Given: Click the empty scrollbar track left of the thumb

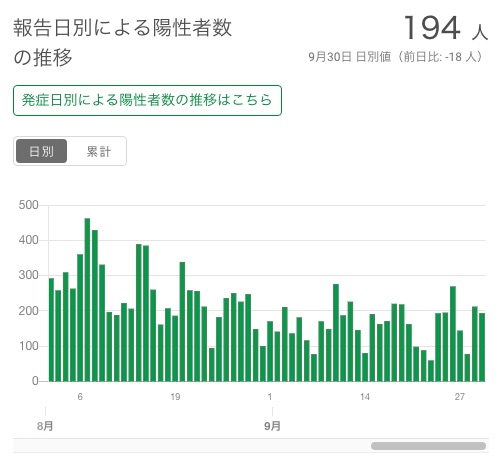Looking at the screenshot, I should (192, 446).
